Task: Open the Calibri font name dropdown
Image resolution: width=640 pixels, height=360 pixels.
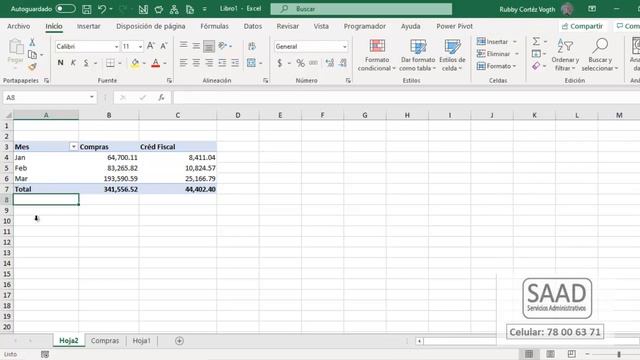Action: [116, 47]
